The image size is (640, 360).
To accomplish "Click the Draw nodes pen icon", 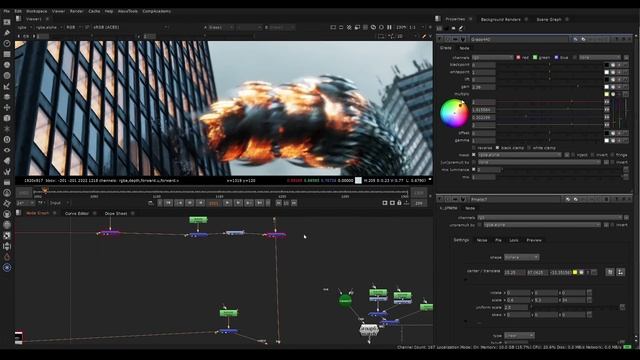I will click(7, 33).
